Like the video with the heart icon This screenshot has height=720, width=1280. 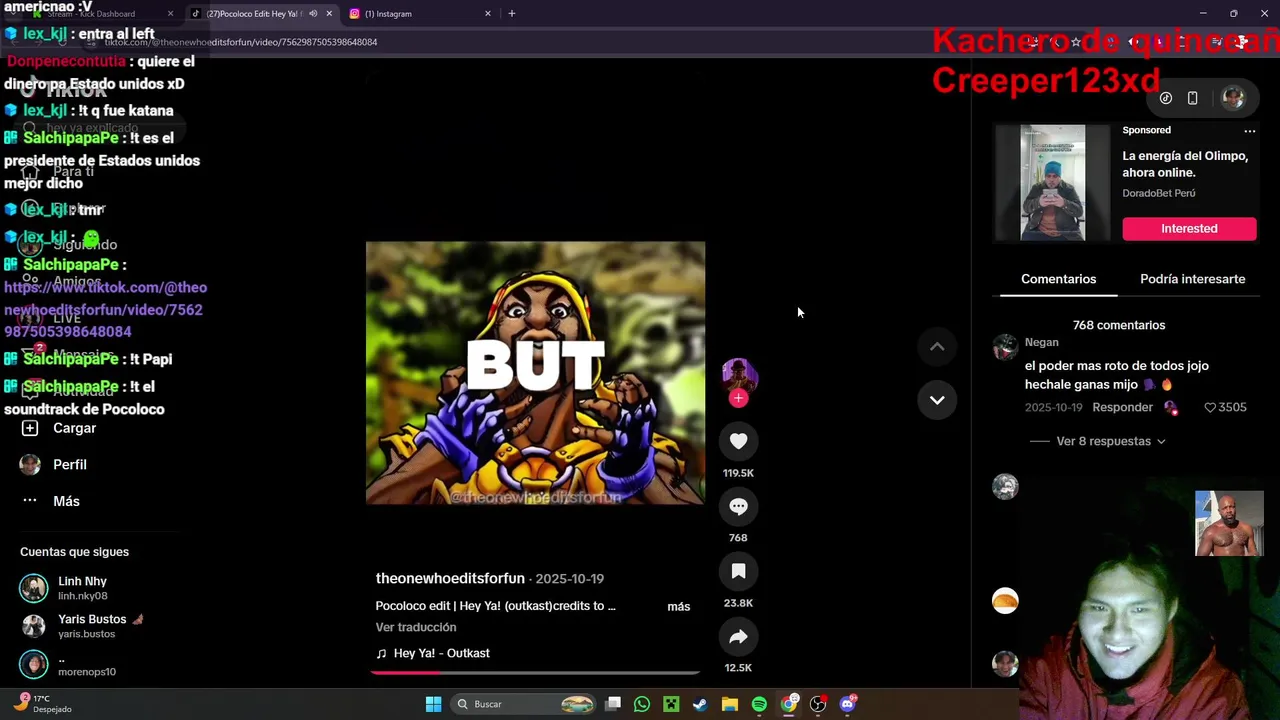[x=738, y=441]
